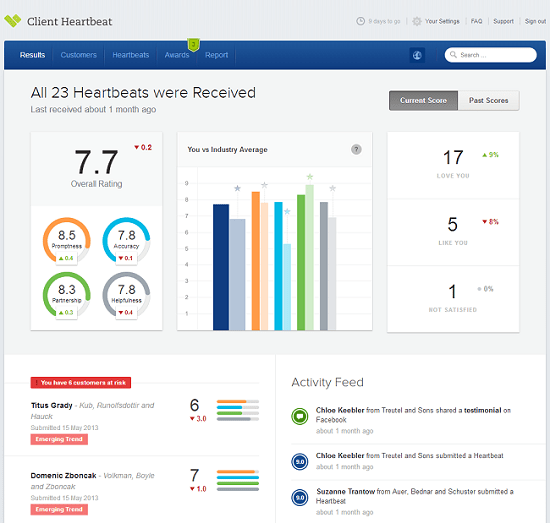Open the Heartbeats tab
Viewport: 550px width, 523px height.
point(130,55)
